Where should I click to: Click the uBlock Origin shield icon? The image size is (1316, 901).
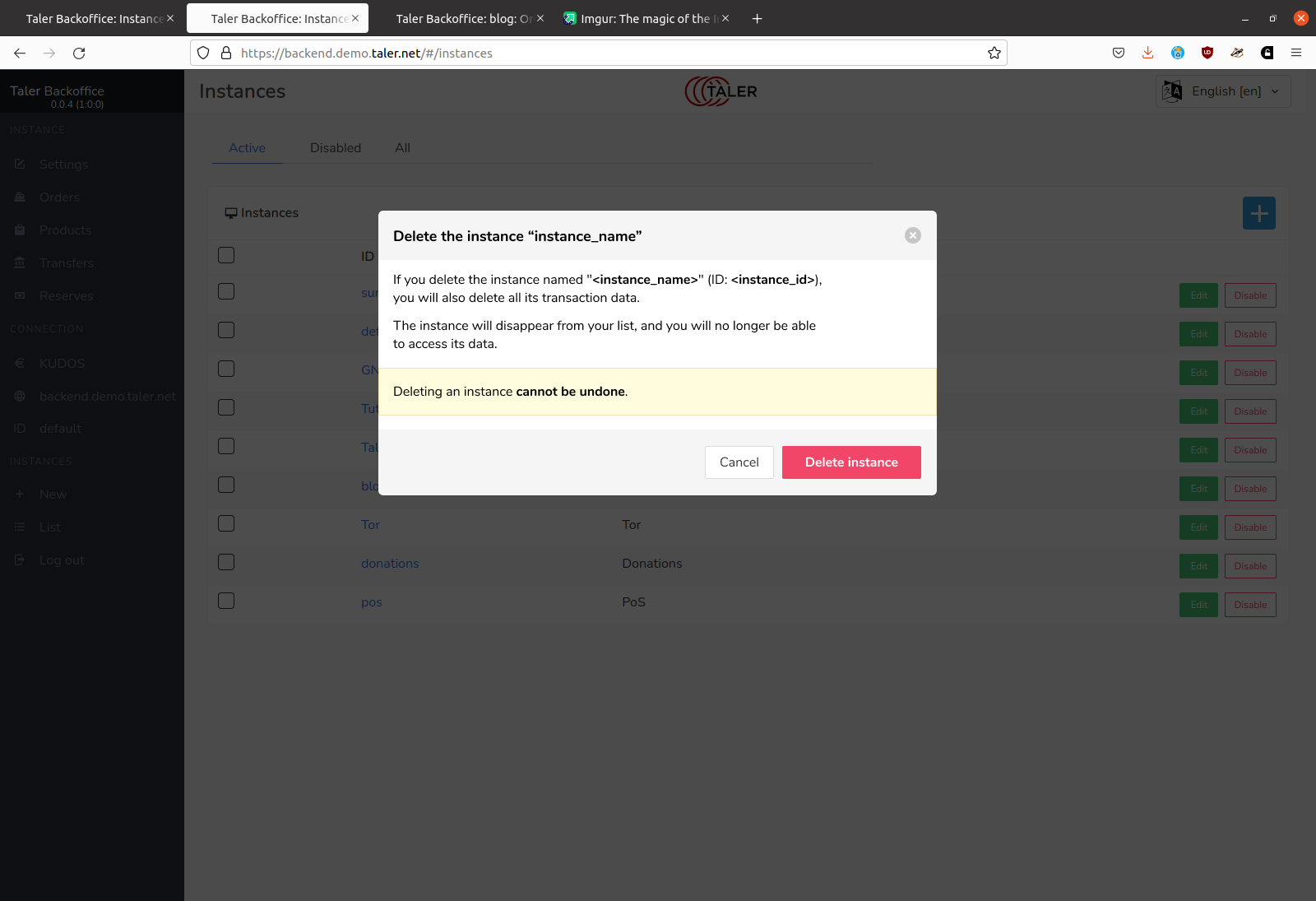tap(1207, 53)
